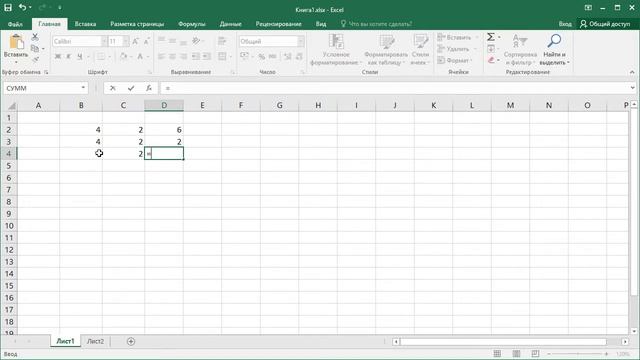Toggle Italic (К) formatting
The width and height of the screenshot is (640, 360).
69,56
